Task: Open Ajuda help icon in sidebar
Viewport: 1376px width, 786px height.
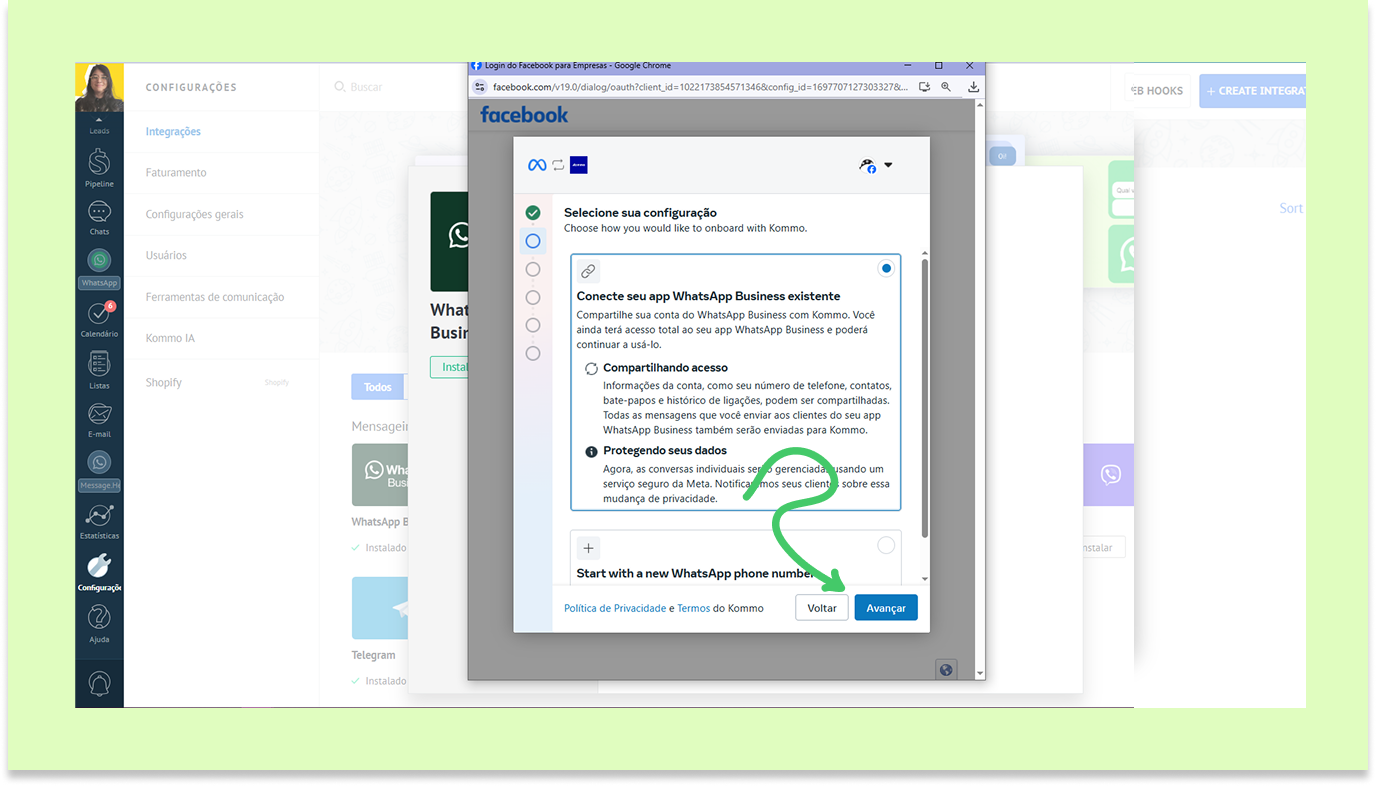Action: (99, 624)
